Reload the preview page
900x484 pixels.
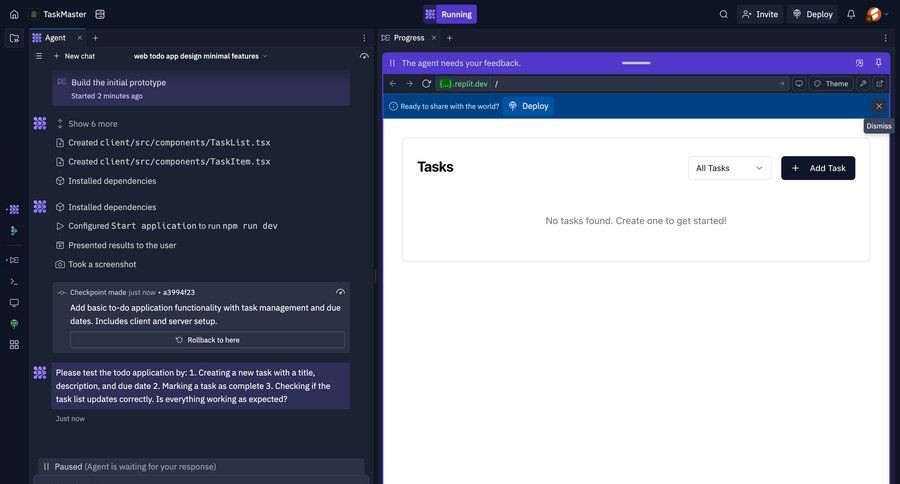(426, 84)
